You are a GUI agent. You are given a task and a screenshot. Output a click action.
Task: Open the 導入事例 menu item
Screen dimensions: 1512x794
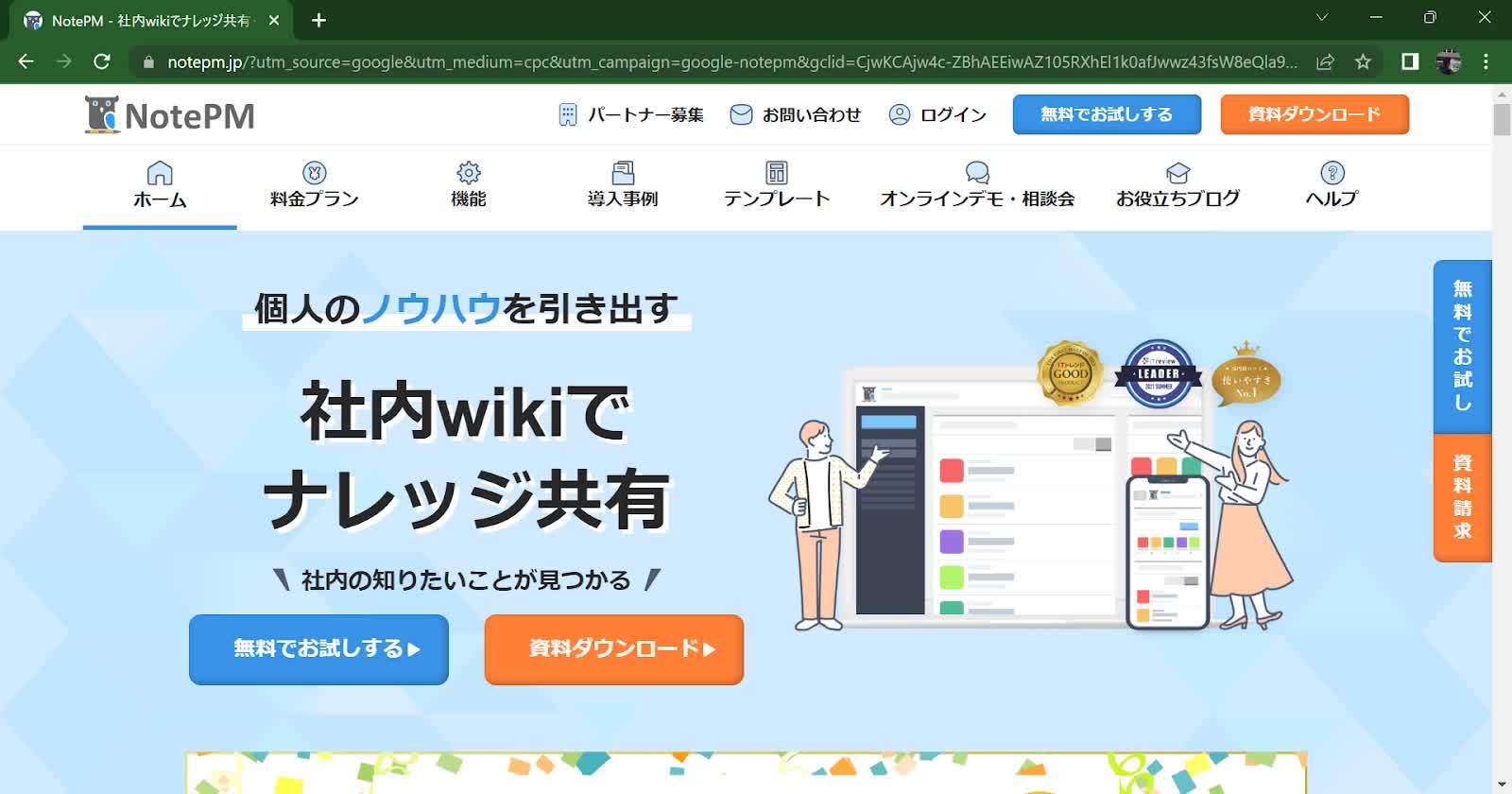click(x=623, y=199)
